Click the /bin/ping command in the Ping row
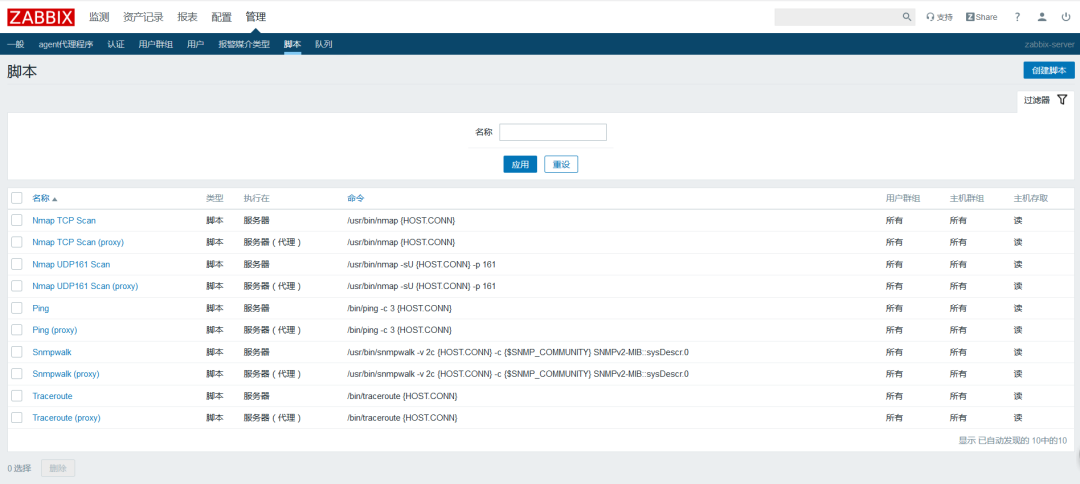 pyautogui.click(x=399, y=308)
